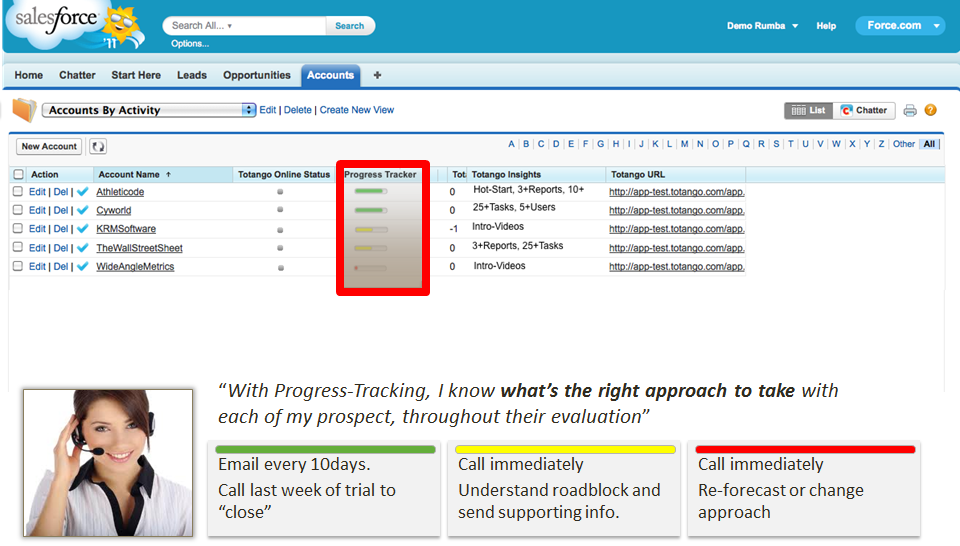The image size is (960, 546).
Task: Click WideAngleMetrics online status dot
Action: (x=281, y=267)
